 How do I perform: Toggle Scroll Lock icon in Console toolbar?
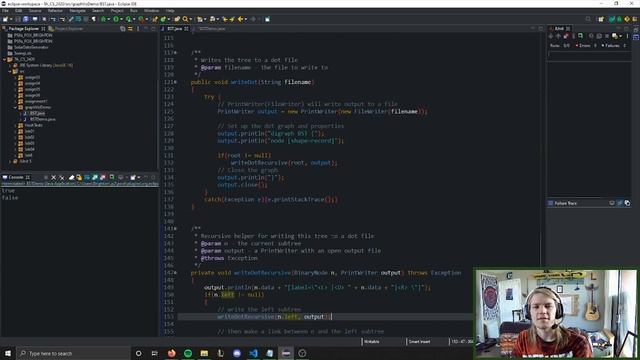tap(79, 177)
